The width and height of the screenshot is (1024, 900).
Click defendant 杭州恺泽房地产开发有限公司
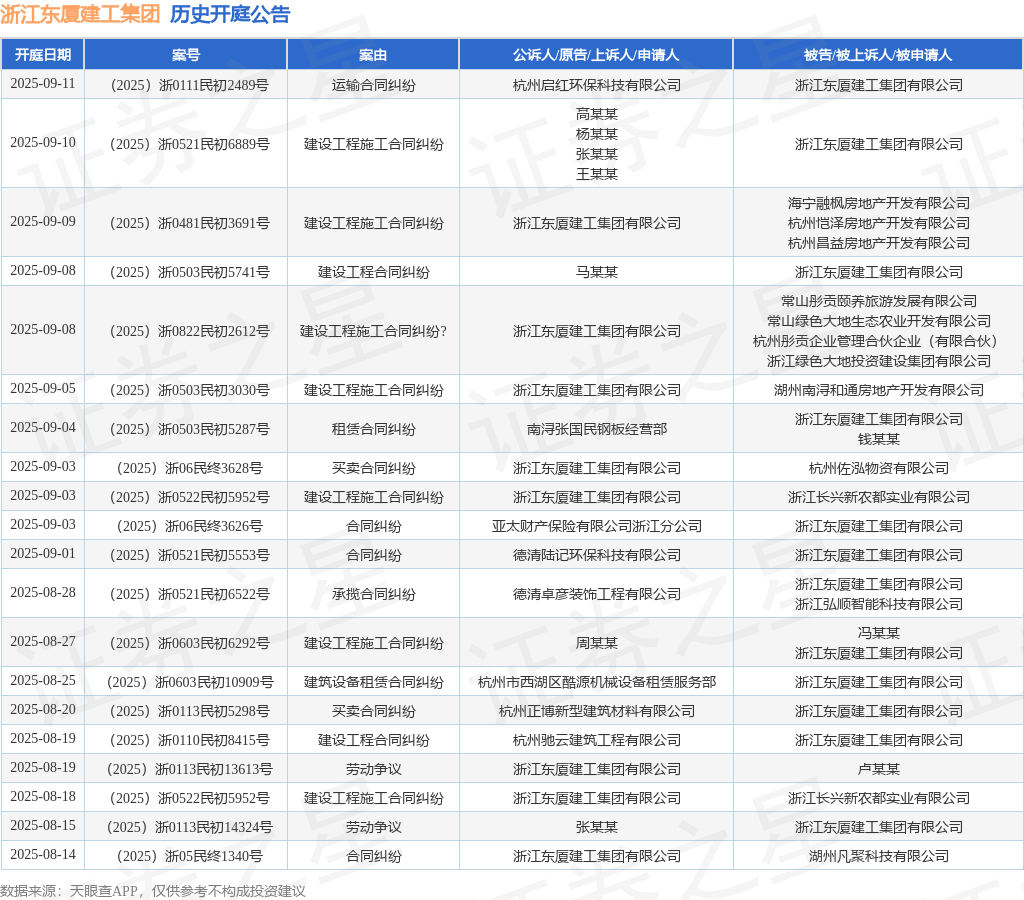(x=879, y=223)
